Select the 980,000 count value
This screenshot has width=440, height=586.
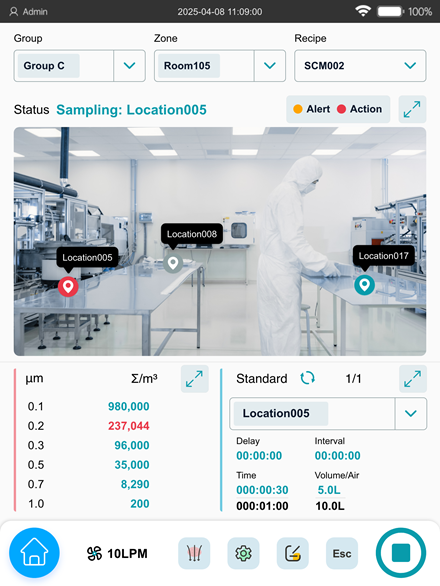pyautogui.click(x=129, y=406)
